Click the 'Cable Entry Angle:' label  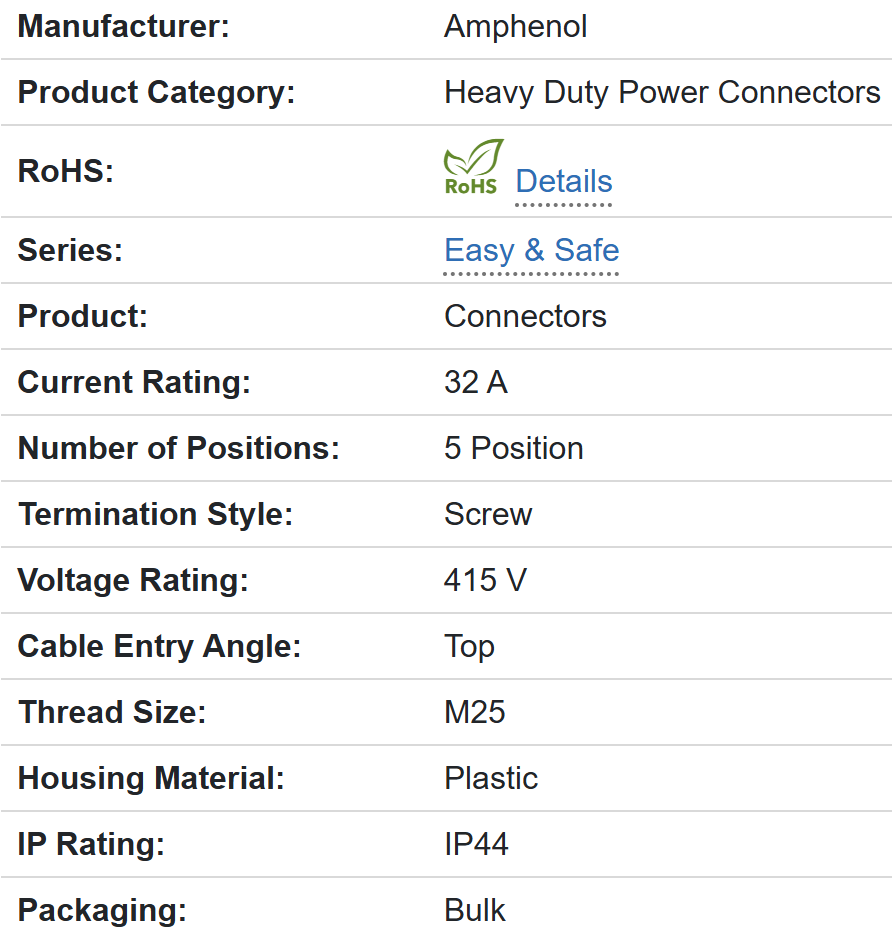(x=159, y=647)
